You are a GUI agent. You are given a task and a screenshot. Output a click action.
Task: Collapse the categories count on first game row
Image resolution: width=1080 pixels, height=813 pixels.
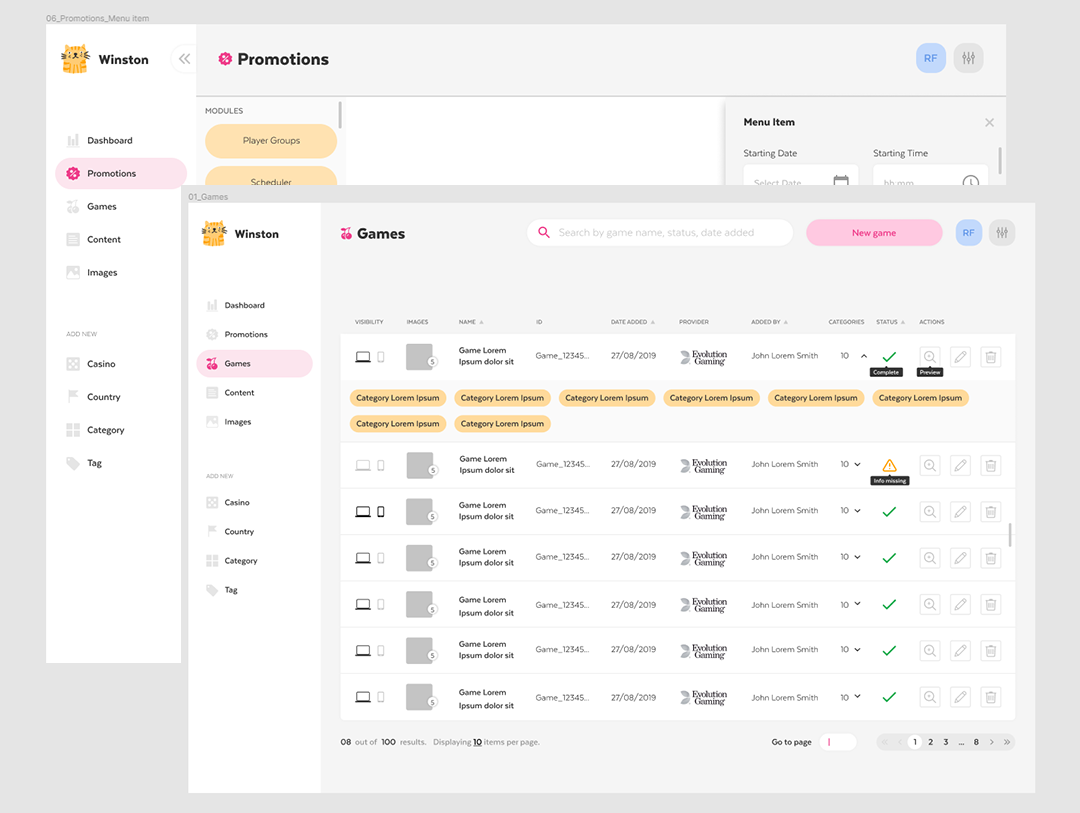pos(862,355)
